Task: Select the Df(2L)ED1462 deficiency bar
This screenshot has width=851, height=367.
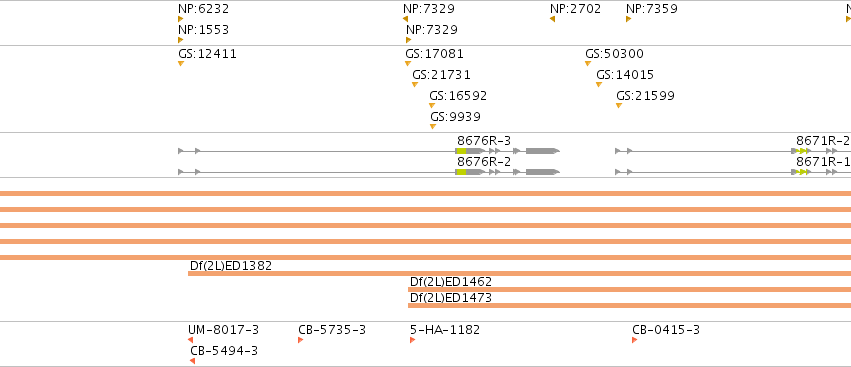Action: pyautogui.click(x=630, y=290)
